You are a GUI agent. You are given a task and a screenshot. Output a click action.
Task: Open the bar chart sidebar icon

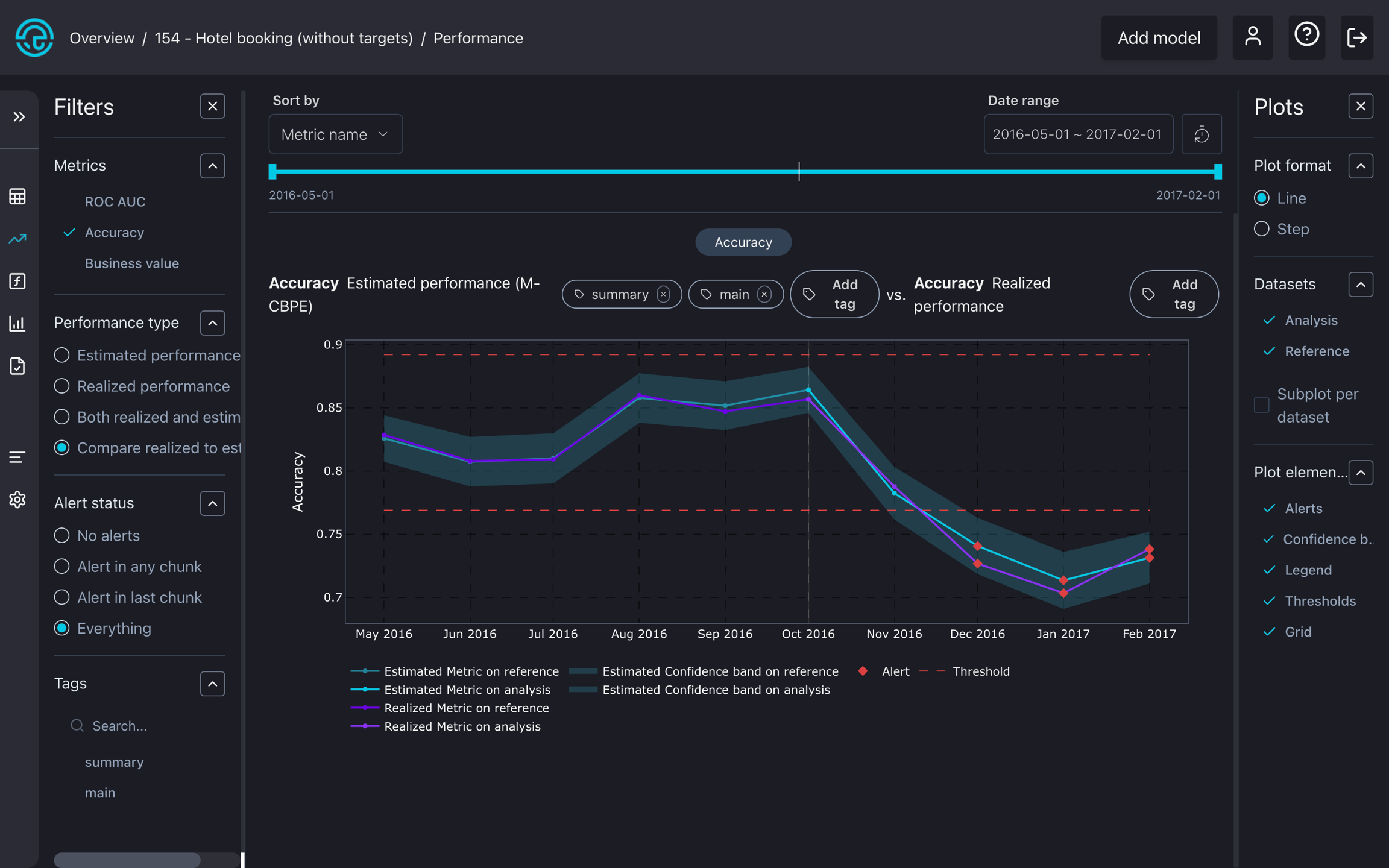click(17, 324)
